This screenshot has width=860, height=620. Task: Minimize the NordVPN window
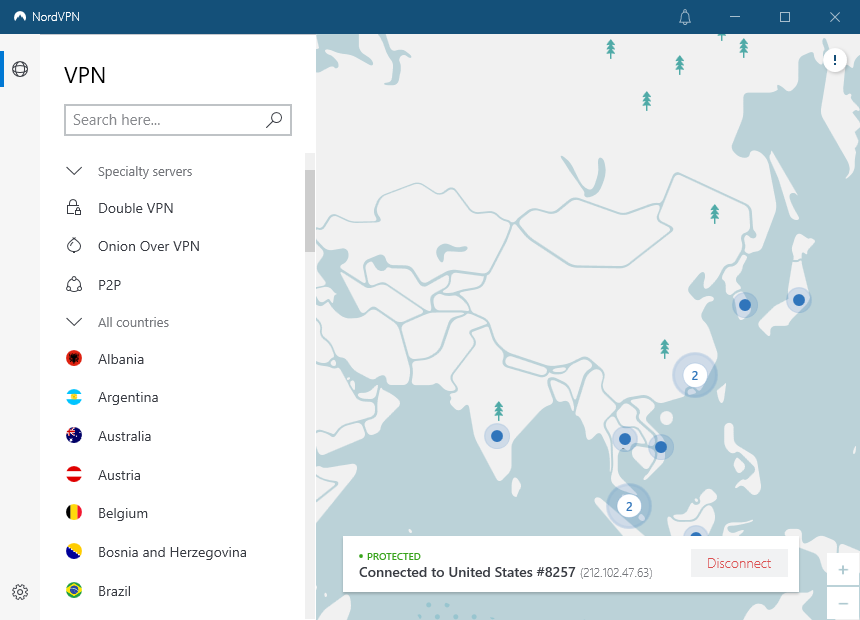coord(735,17)
